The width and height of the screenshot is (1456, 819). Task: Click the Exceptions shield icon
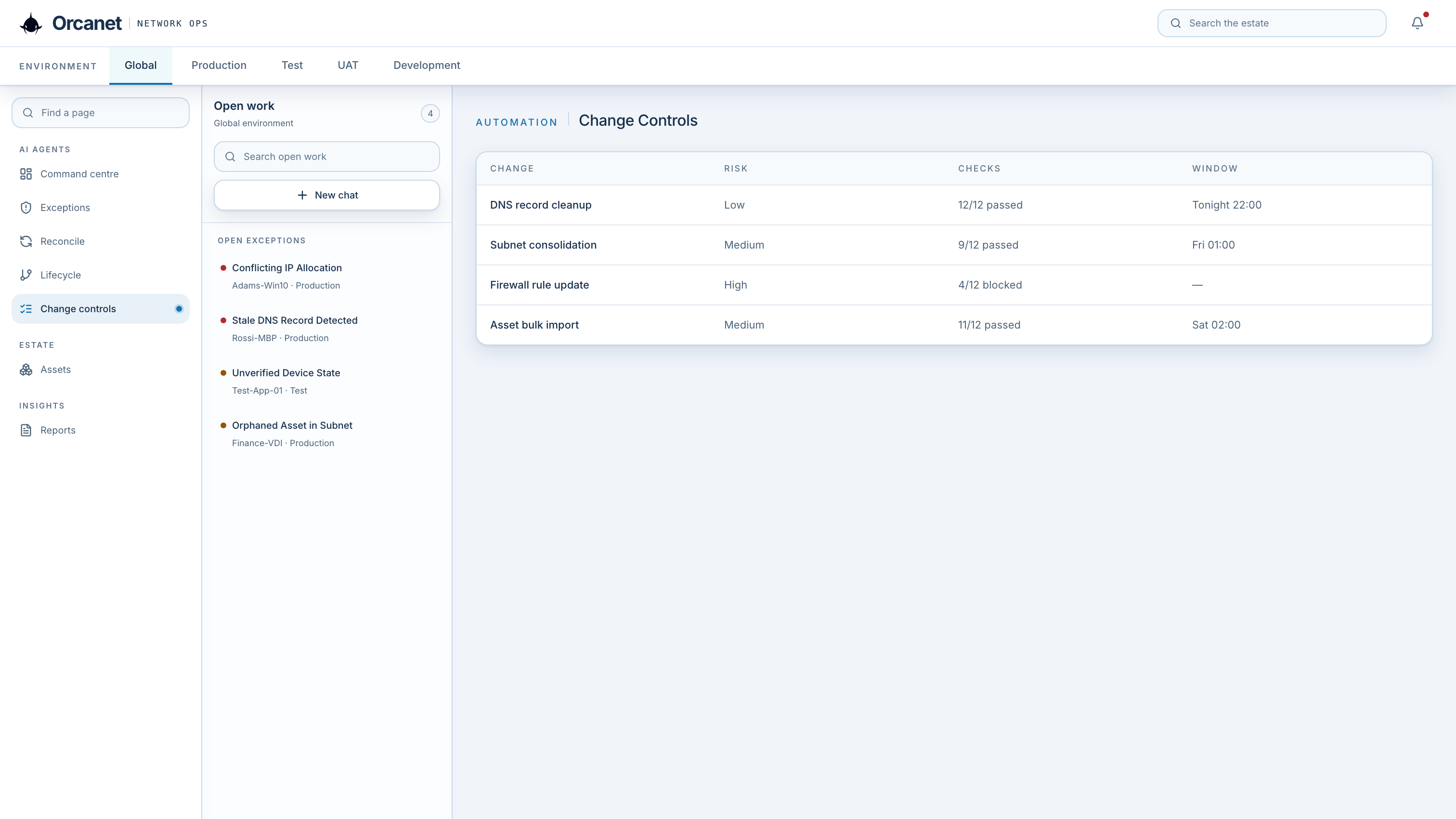pyautogui.click(x=26, y=208)
